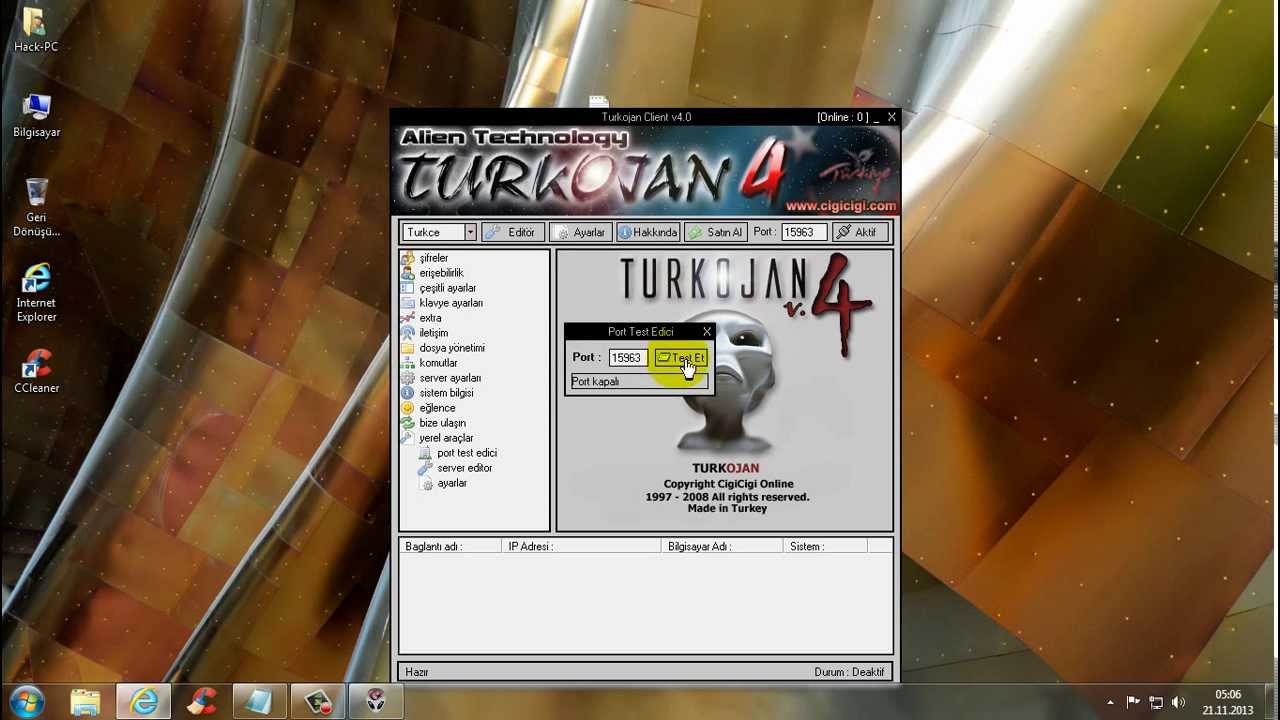
Task: Click the Hazır status bar text
Action: tap(417, 672)
